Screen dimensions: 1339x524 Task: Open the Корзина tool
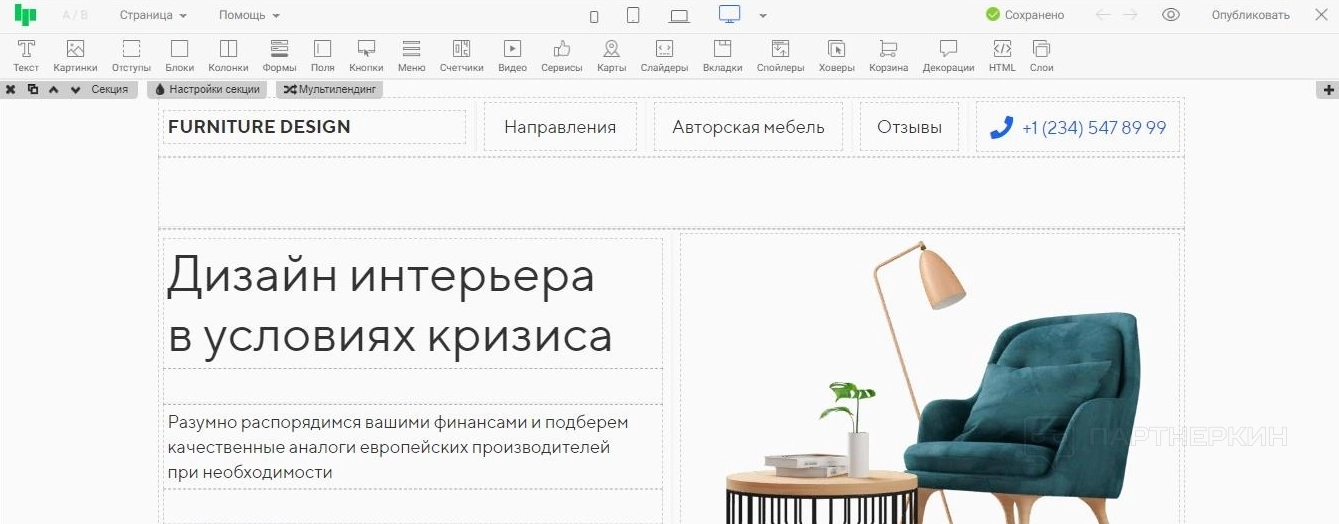(888, 56)
